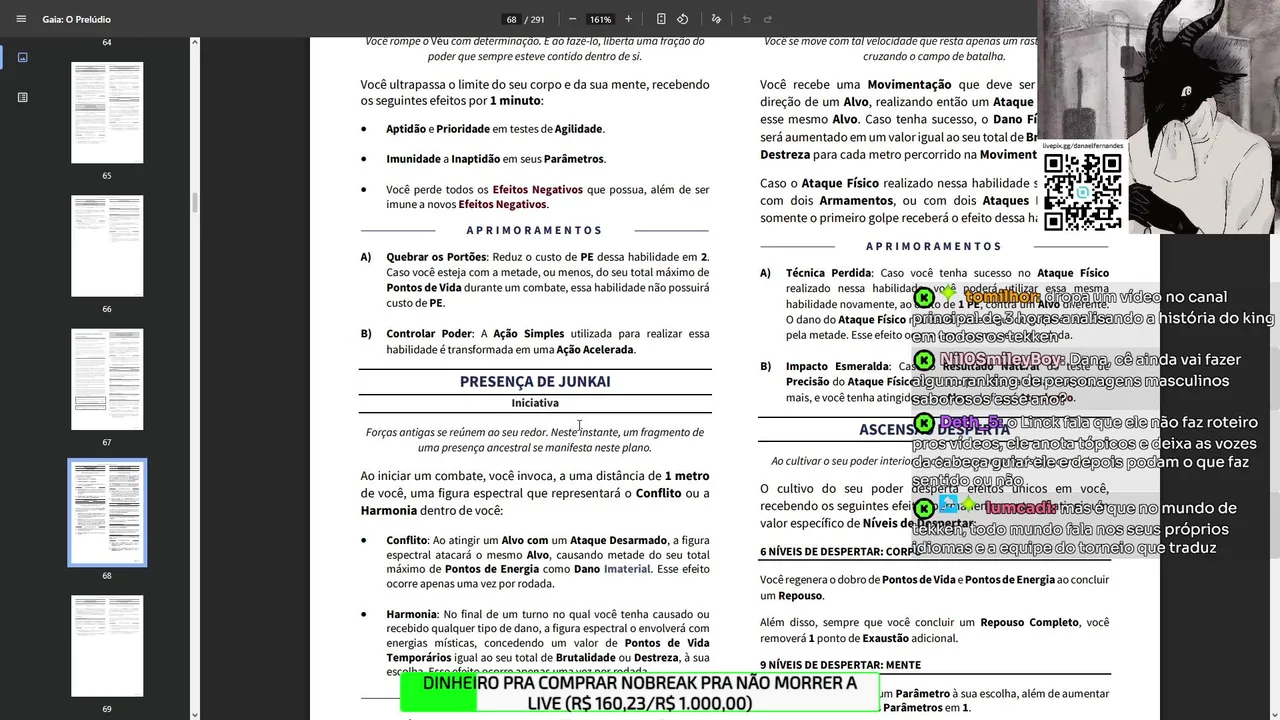Click the 'Conflito' bullet heading

coord(407,540)
